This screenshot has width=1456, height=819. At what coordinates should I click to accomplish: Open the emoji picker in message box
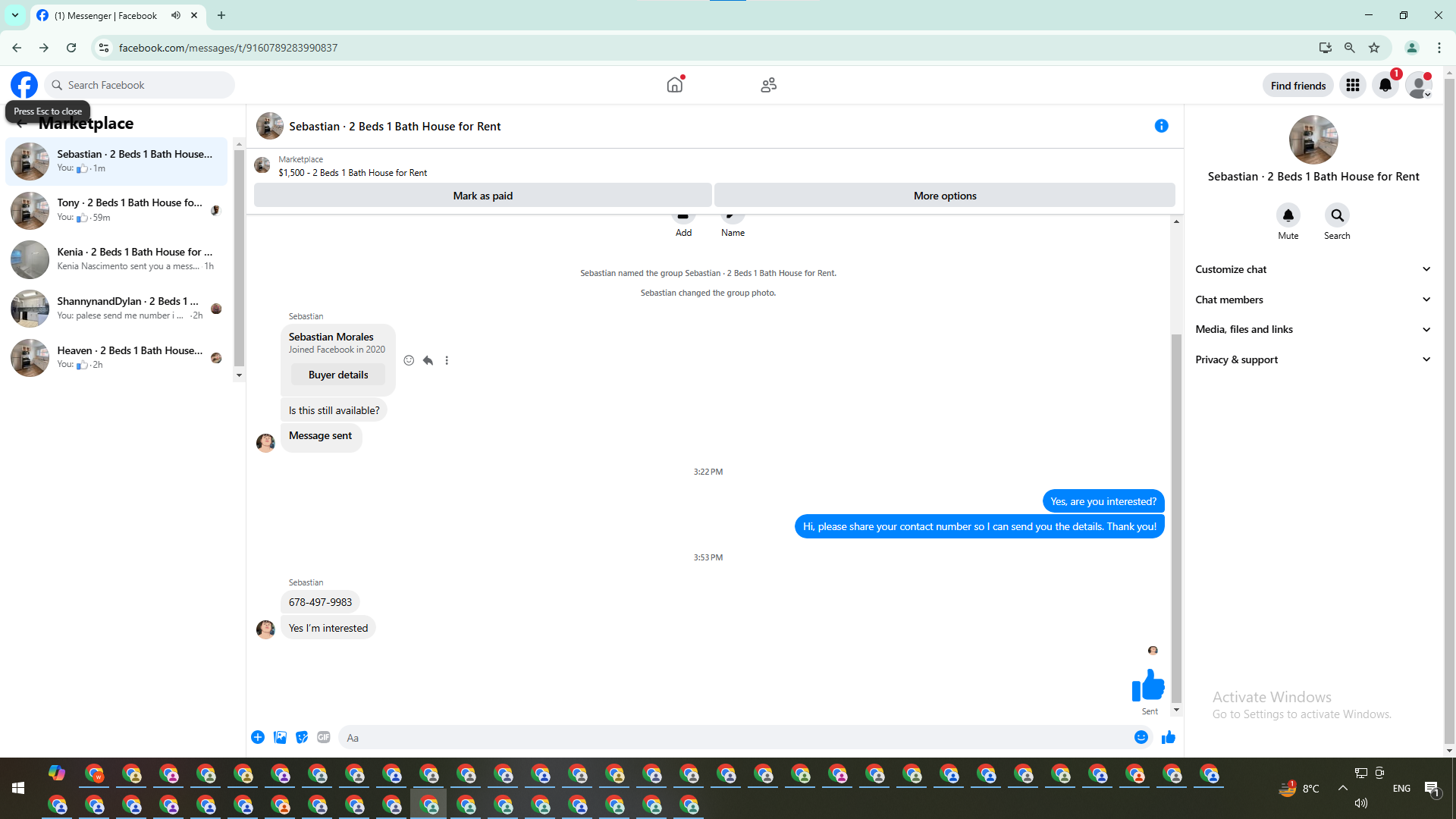click(x=1141, y=737)
